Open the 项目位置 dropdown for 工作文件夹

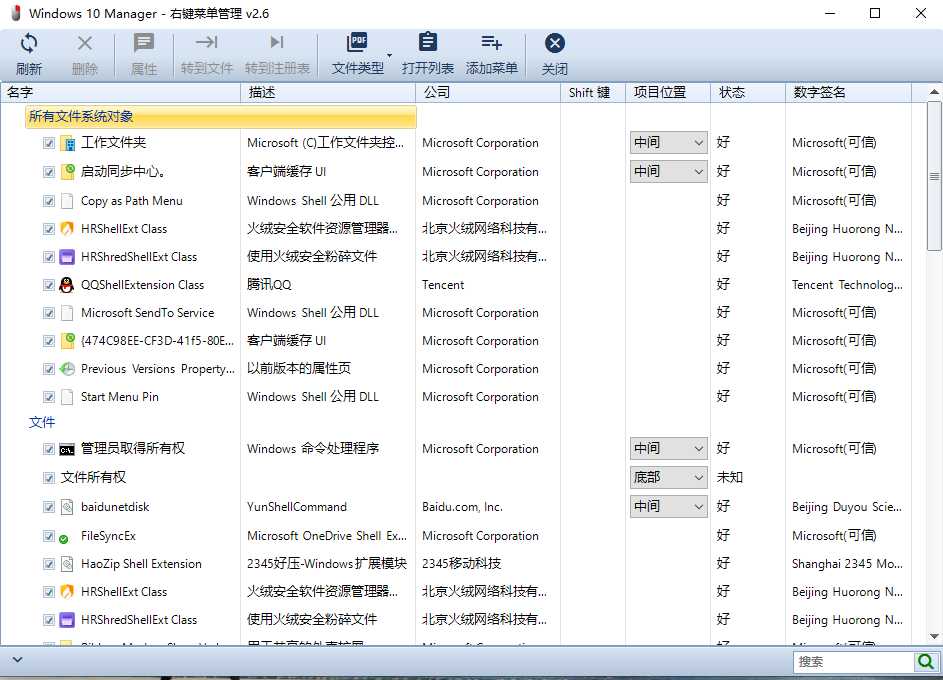[668, 142]
